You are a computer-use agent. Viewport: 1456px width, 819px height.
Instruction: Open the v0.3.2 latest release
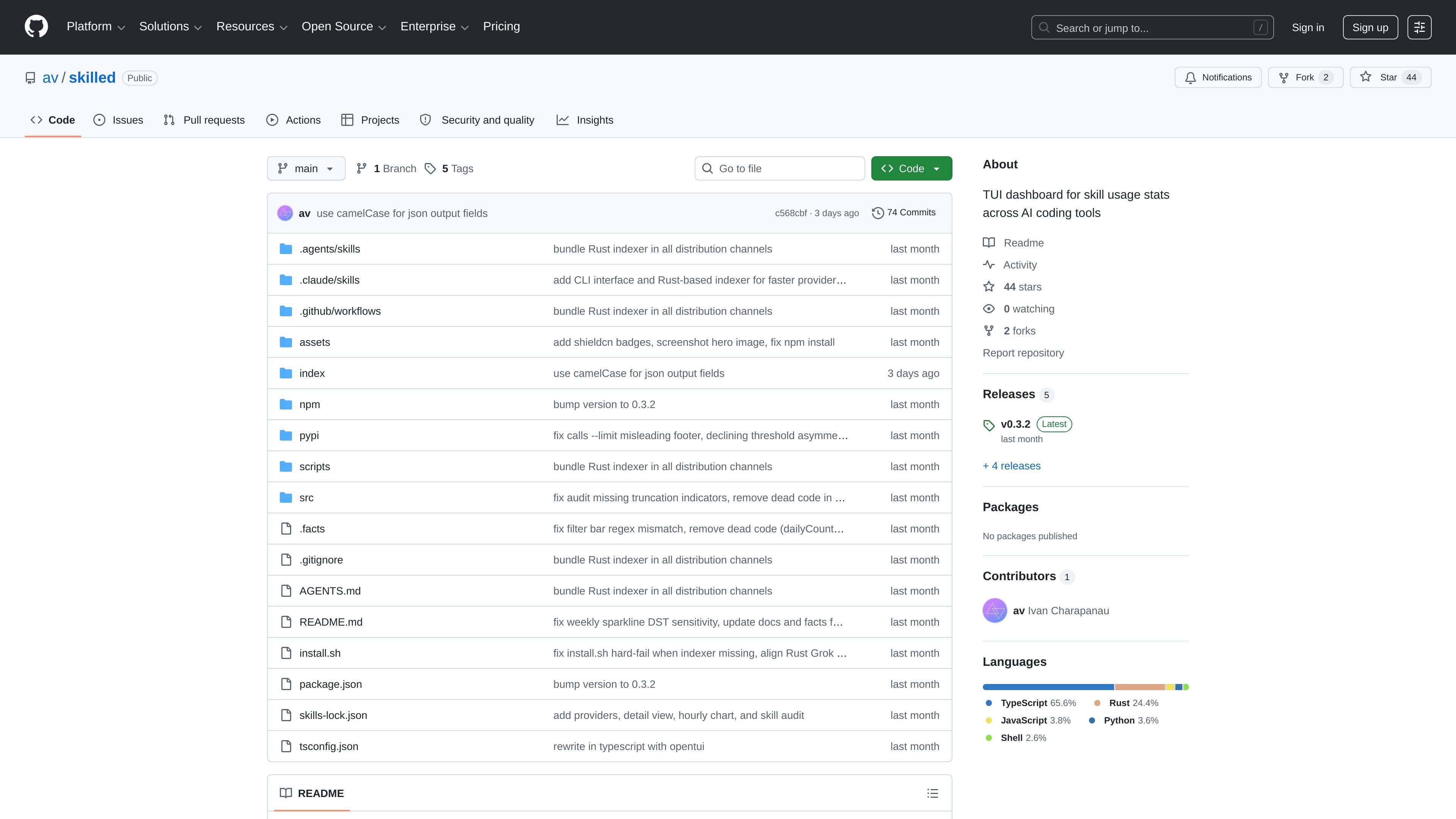click(1015, 424)
